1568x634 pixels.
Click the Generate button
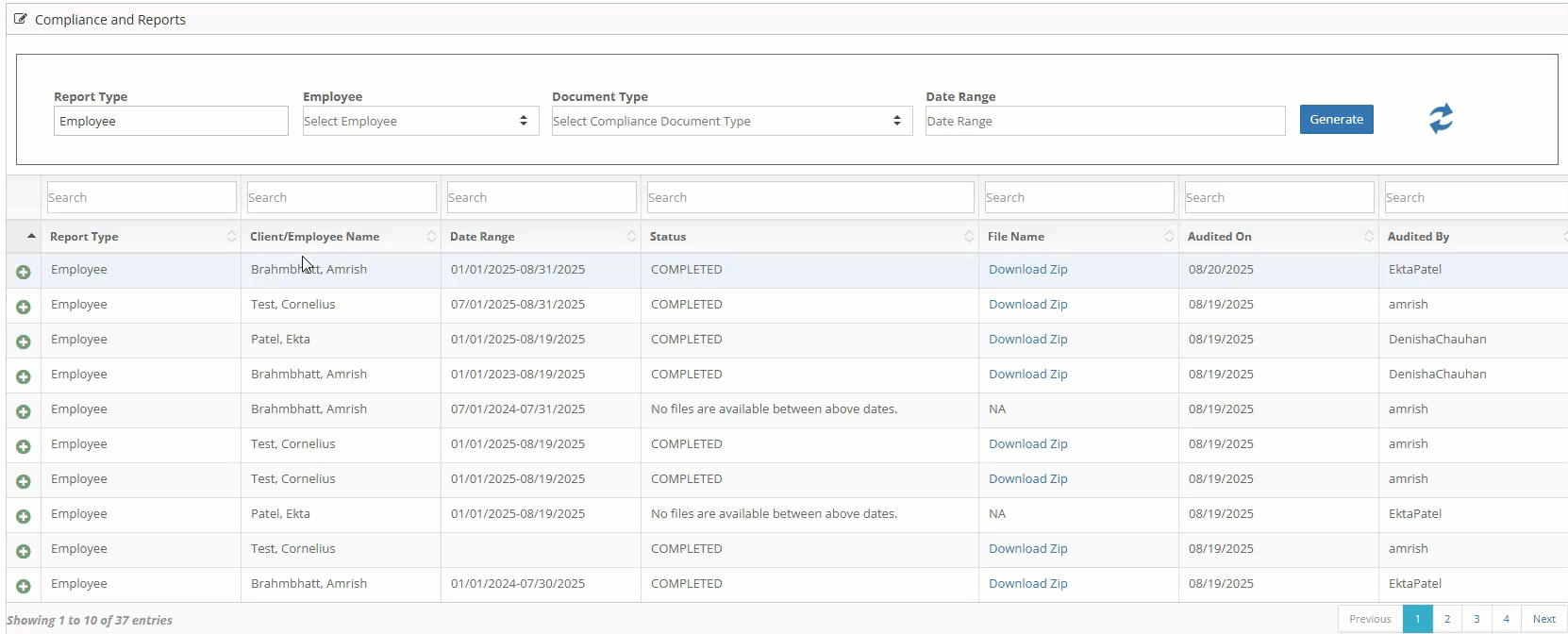[x=1336, y=120]
